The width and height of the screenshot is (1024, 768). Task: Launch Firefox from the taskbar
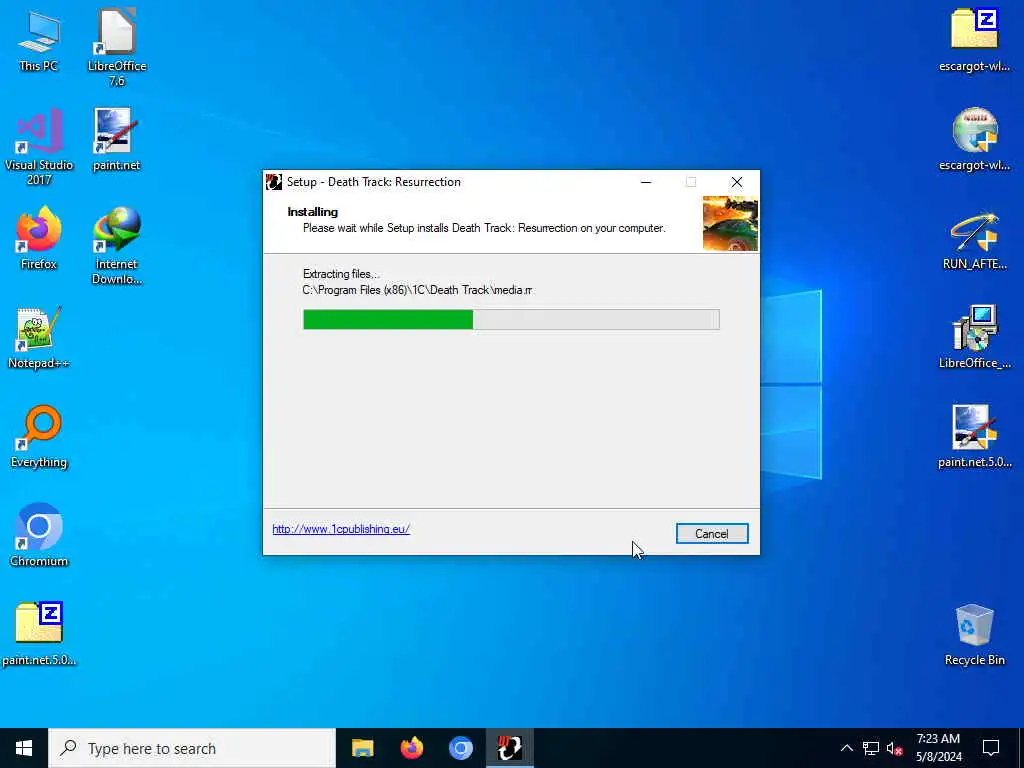pos(411,748)
